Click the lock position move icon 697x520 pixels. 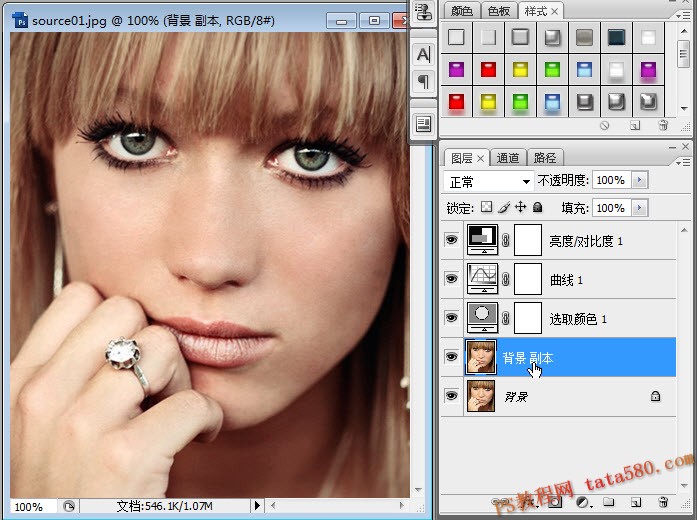(520, 207)
